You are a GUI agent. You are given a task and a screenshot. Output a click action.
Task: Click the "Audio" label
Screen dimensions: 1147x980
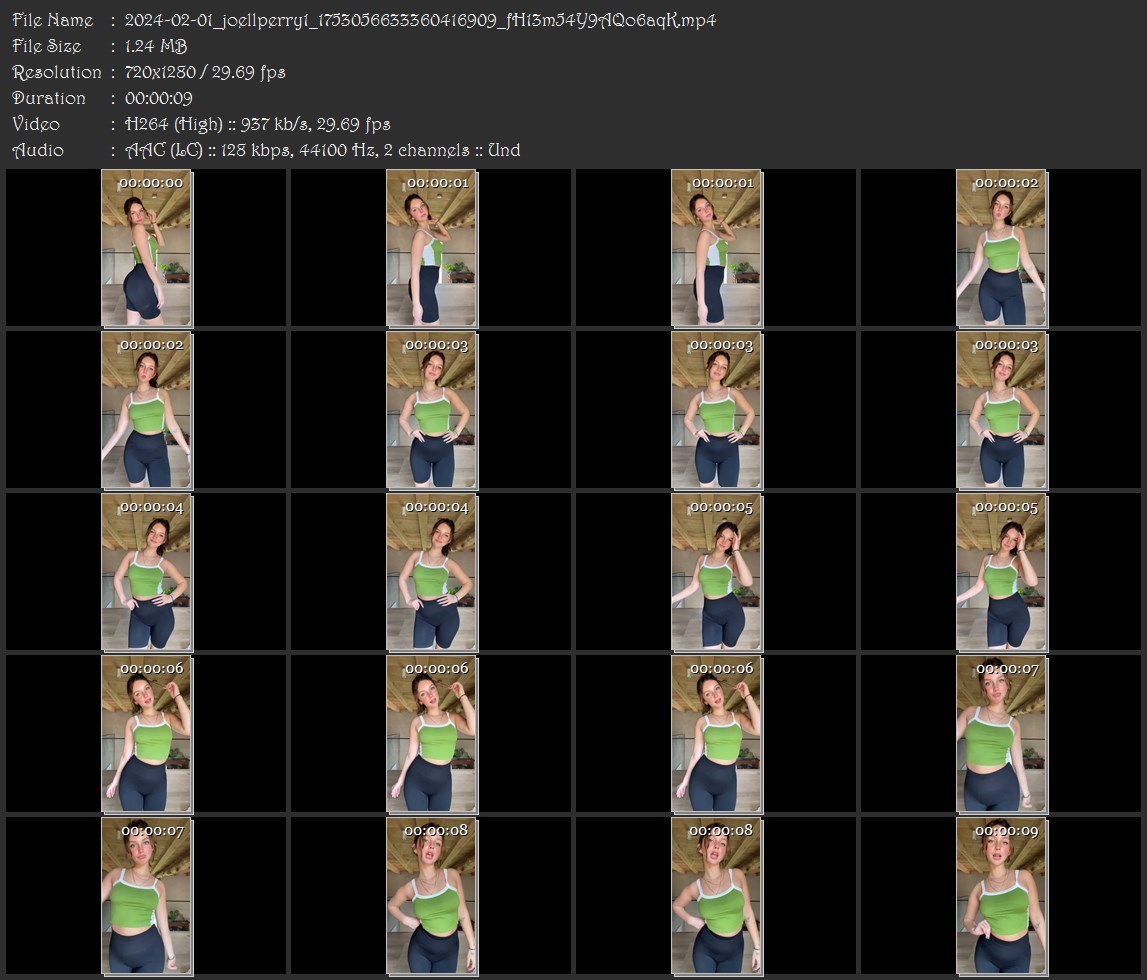point(38,151)
